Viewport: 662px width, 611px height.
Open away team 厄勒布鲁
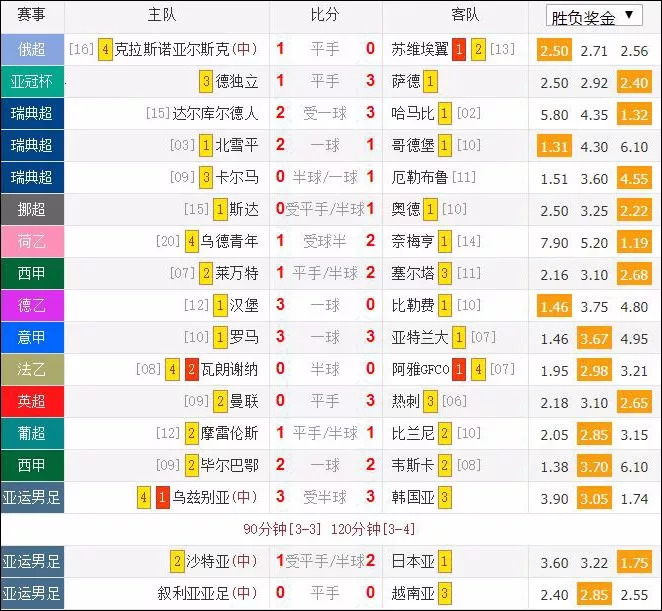[x=420, y=177]
